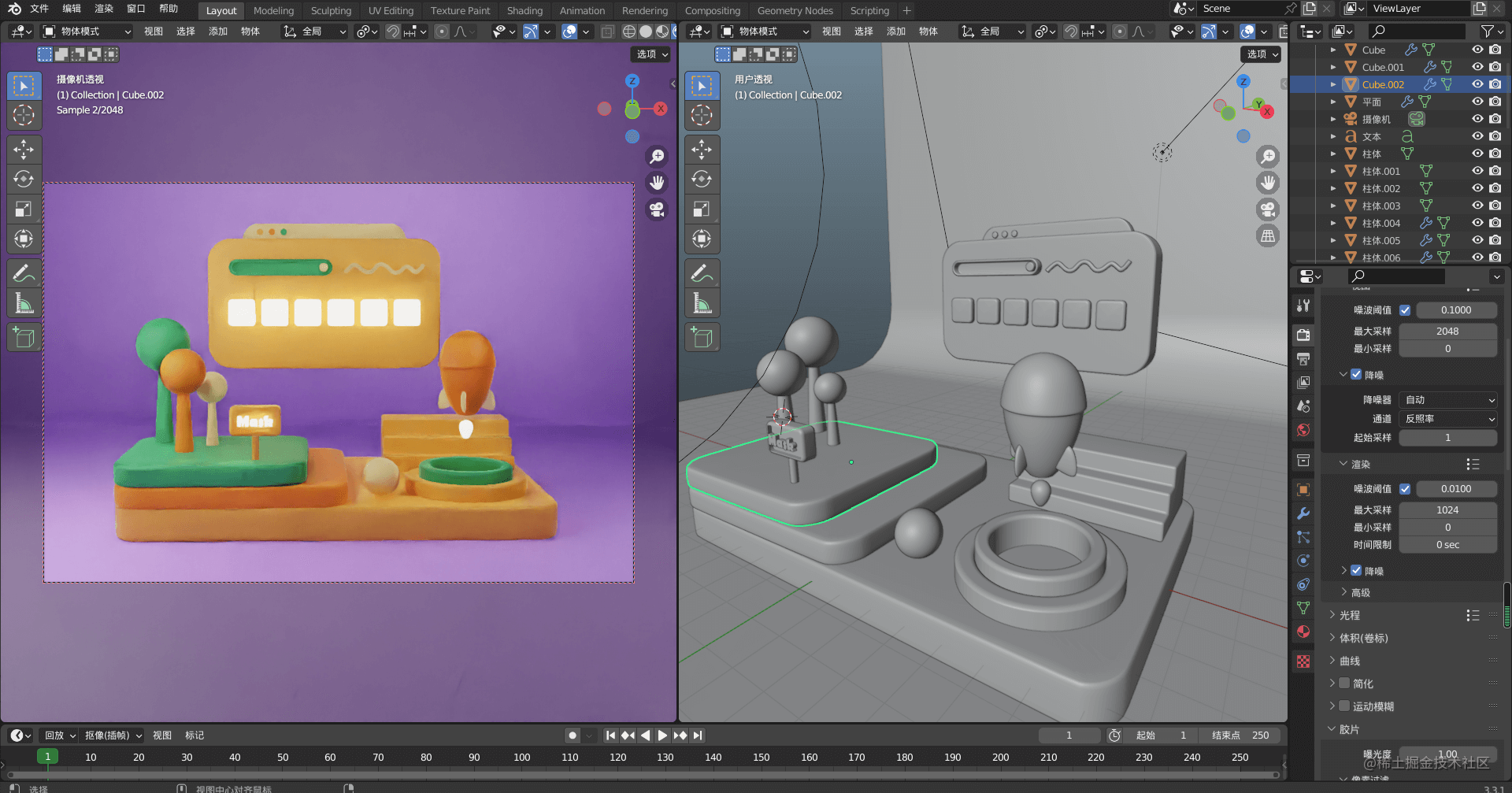Open the Physics properties tab
Image resolution: width=1512 pixels, height=793 pixels.
pos(1303,561)
